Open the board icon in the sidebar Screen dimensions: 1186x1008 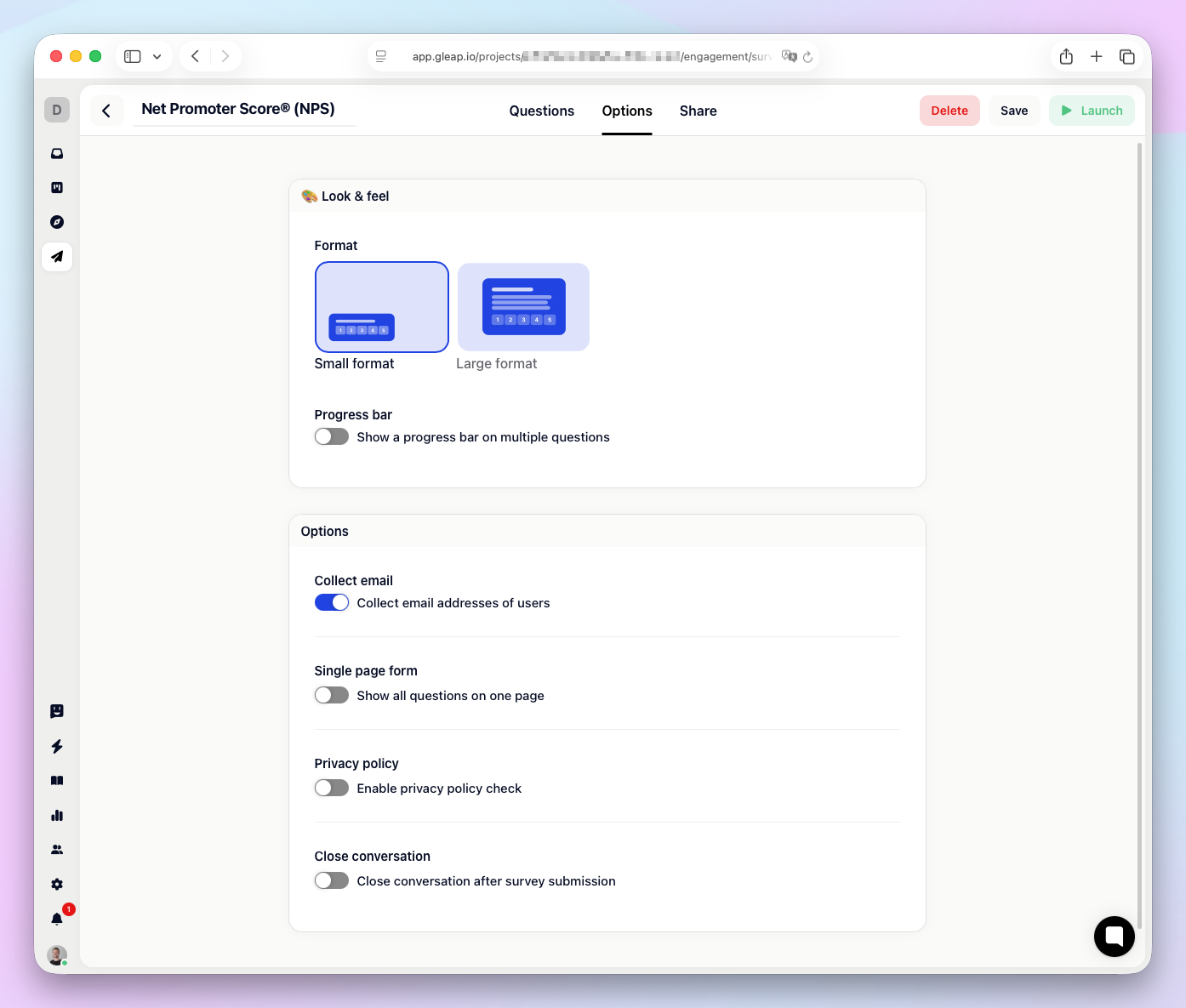57,188
